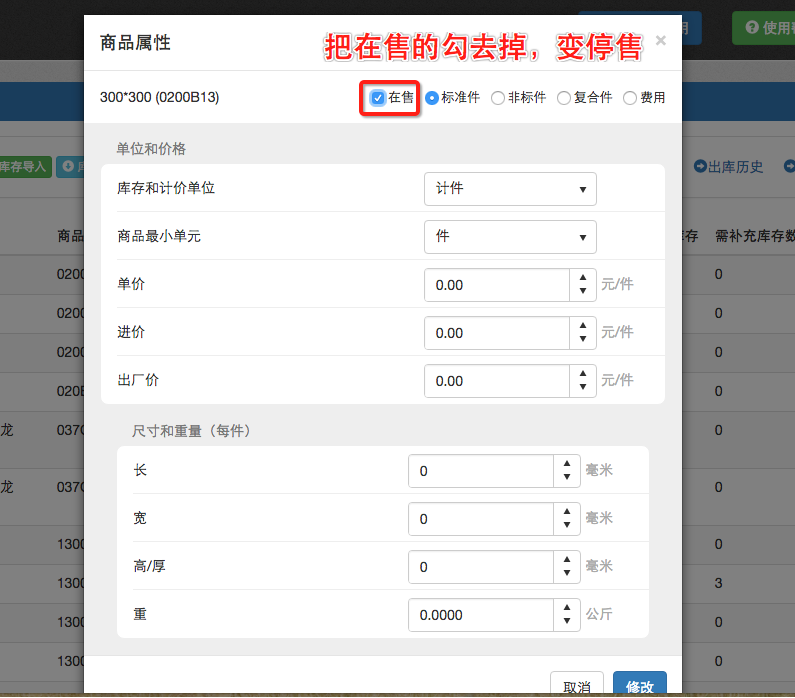
Task: Decrease 宽 value with down arrow
Action: 567,526
